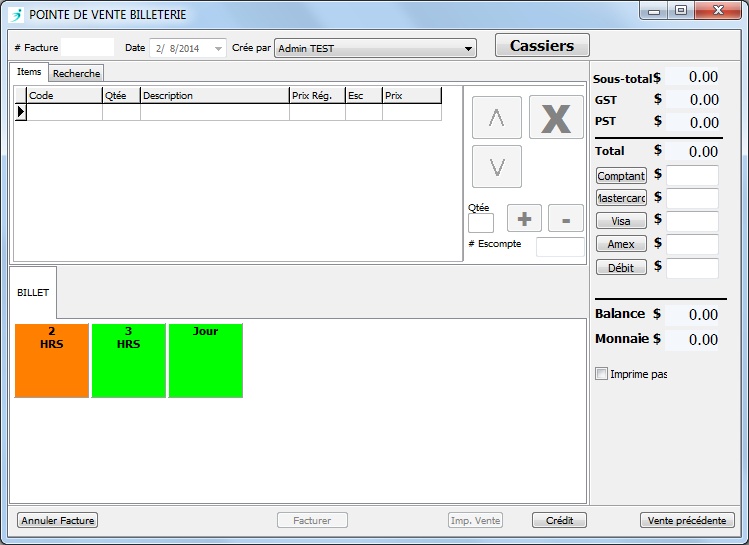Enable the Imprime pas checkbox

tap(601, 374)
